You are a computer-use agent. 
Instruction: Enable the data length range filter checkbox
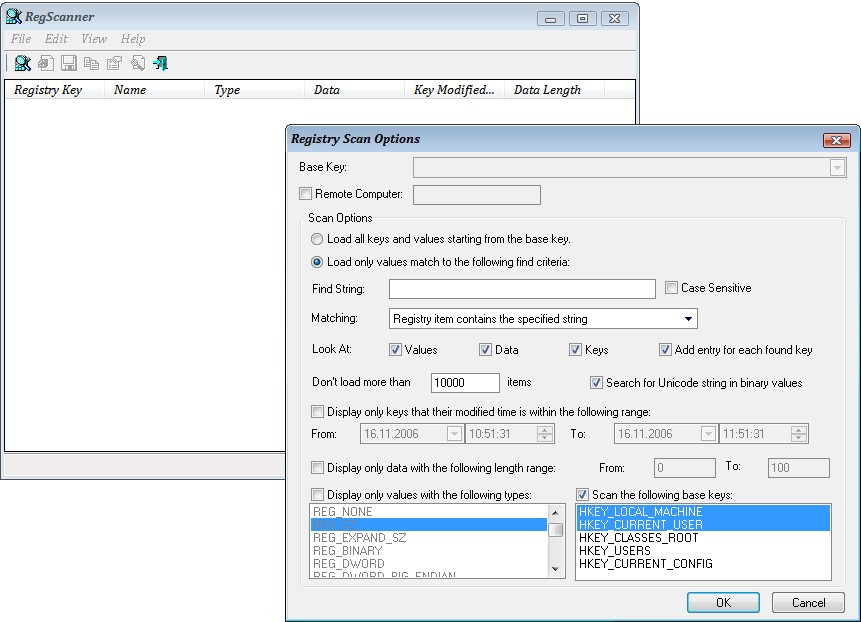coord(317,468)
